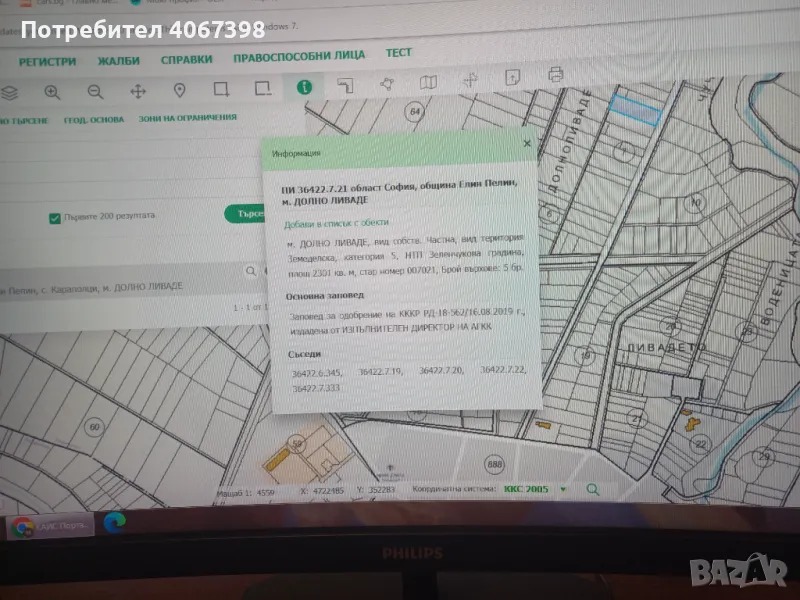Open the СПРАВКИ menu
The image size is (800, 600).
[186, 59]
